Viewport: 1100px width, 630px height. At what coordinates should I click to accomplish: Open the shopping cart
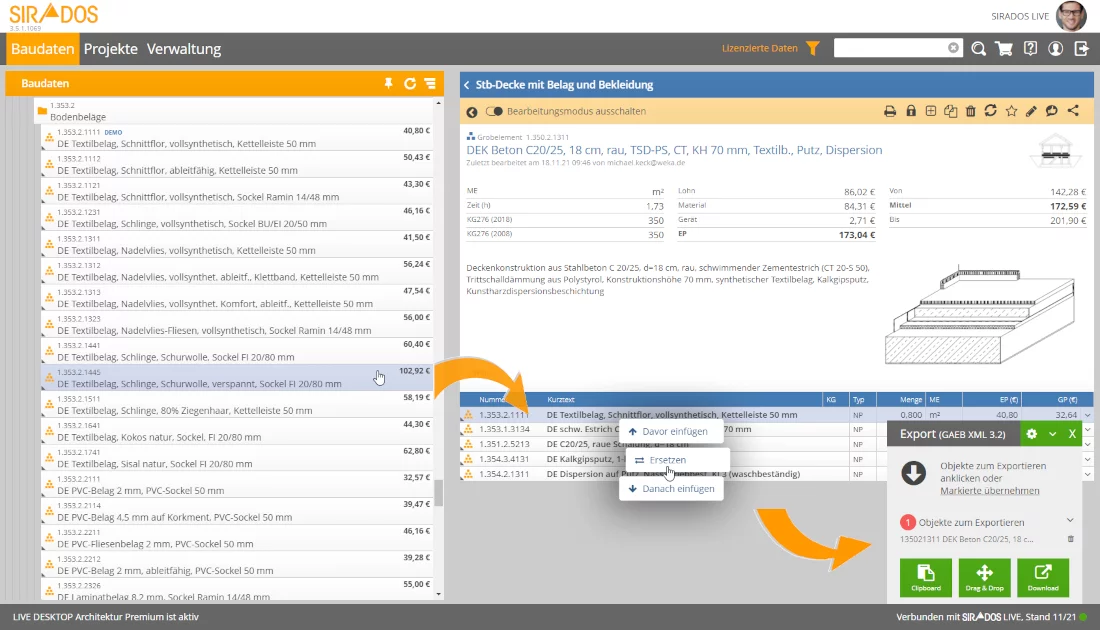(x=1004, y=48)
